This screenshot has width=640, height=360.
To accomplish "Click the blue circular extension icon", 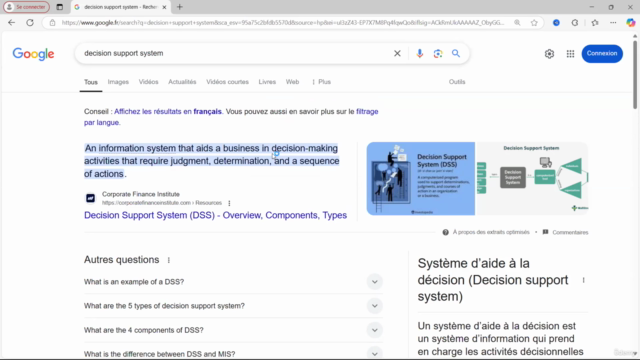I will click(x=556, y=23).
